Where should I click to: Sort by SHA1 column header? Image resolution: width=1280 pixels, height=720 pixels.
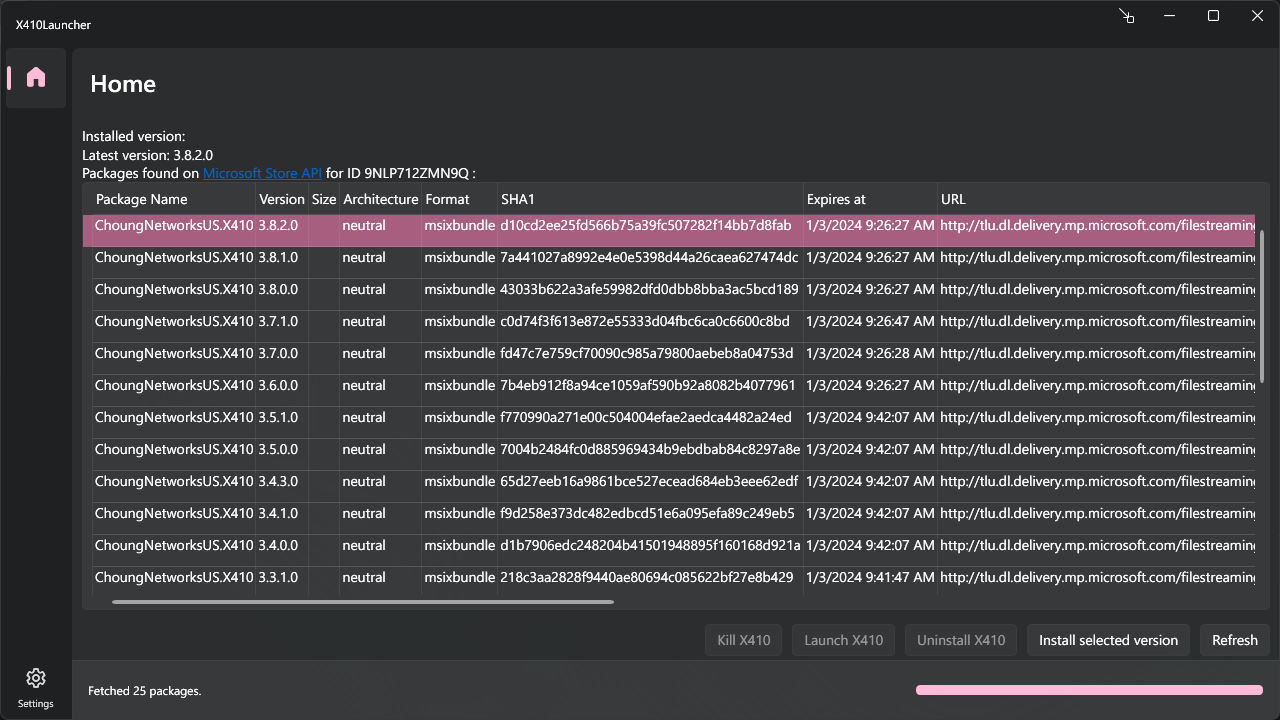coord(650,199)
